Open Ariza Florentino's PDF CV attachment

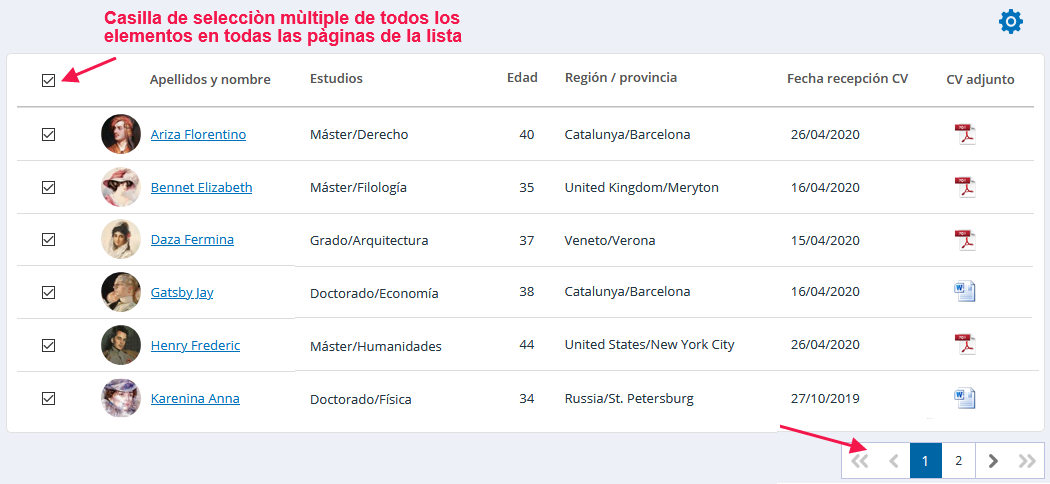(965, 134)
